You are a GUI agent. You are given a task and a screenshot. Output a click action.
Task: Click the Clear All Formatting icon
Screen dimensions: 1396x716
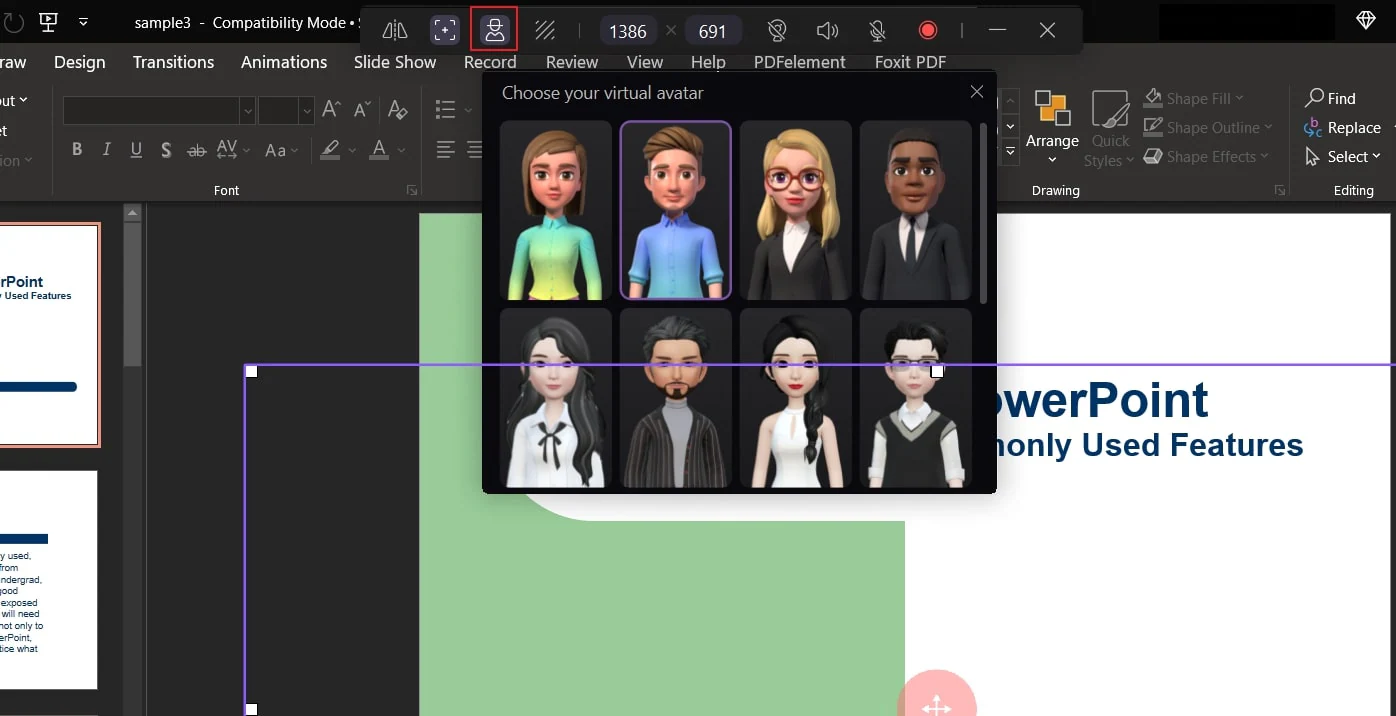[x=397, y=109]
